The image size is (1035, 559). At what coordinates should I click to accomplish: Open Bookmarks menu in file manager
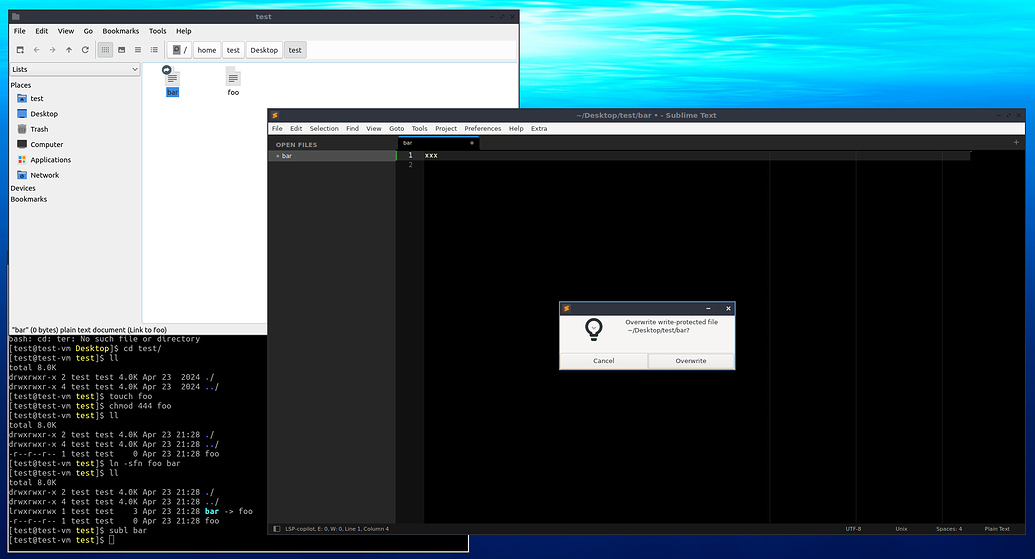pos(121,31)
